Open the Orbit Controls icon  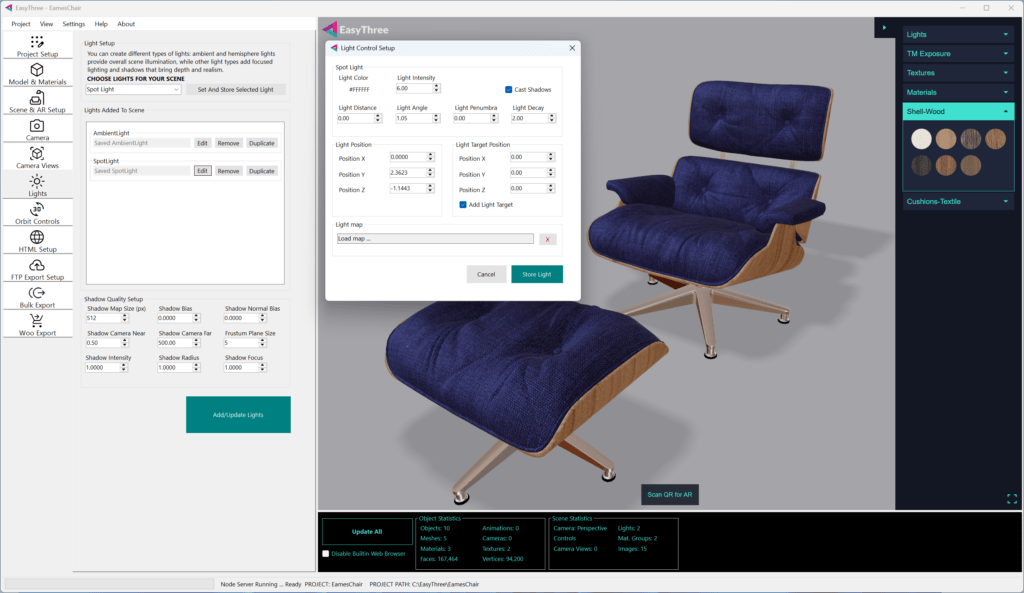pyautogui.click(x=37, y=209)
